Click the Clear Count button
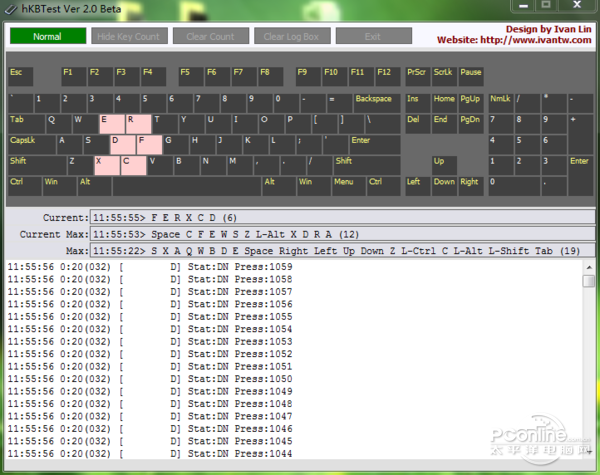This screenshot has height=475, width=600. tap(210, 36)
